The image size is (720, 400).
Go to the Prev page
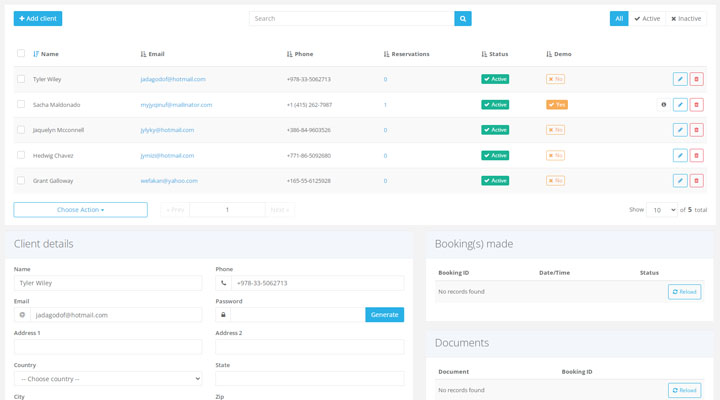175,210
